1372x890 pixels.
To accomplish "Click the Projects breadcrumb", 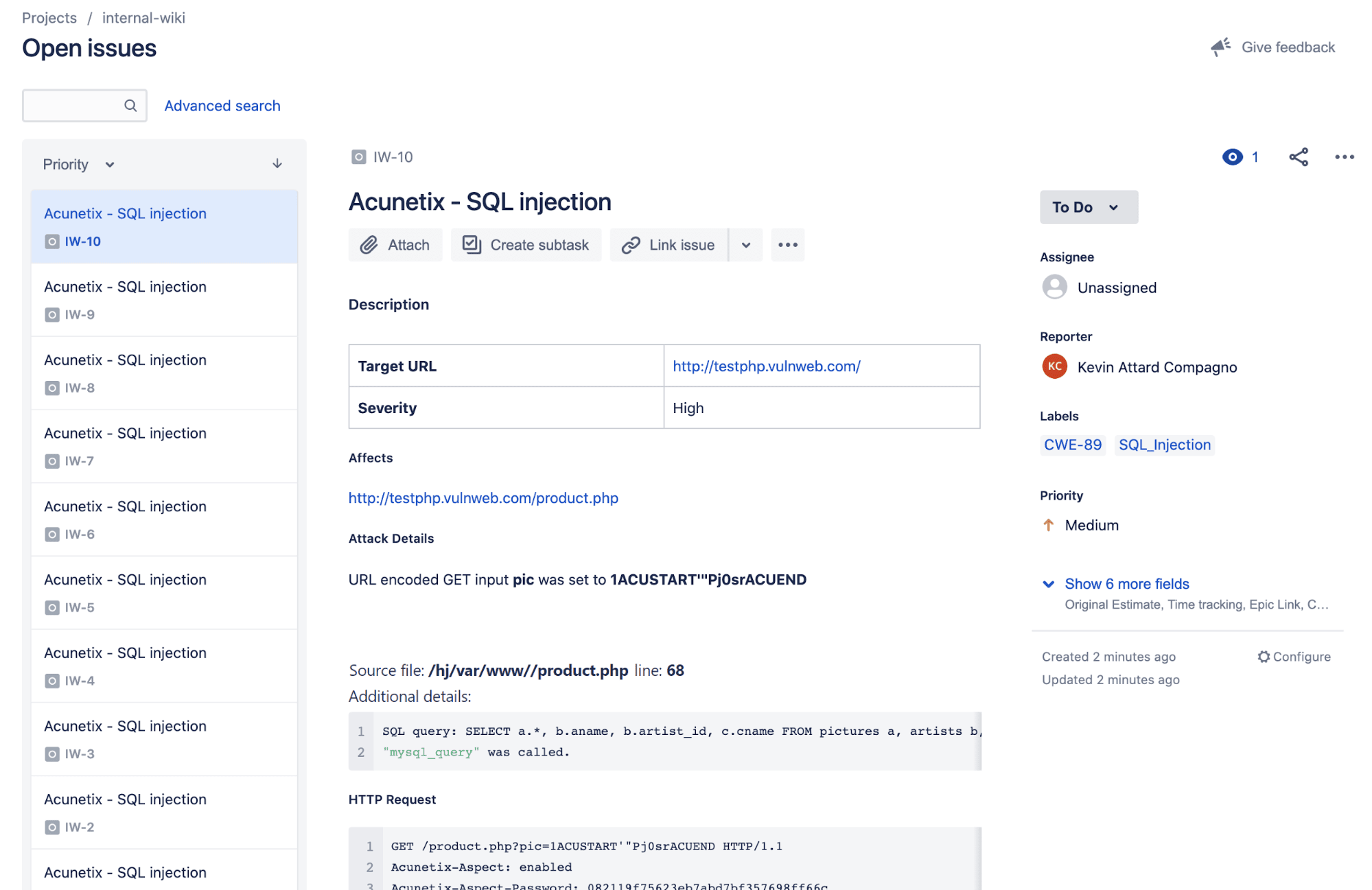I will [49, 18].
